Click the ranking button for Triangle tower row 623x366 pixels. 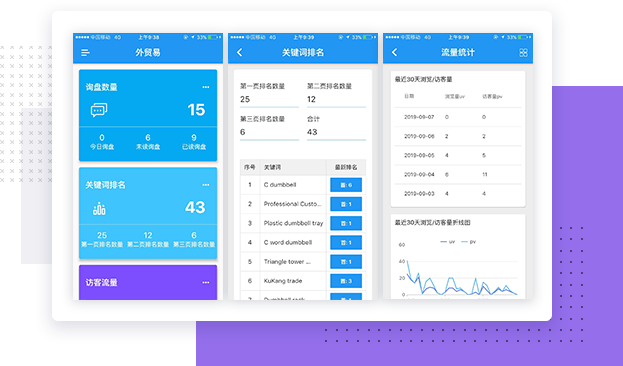[x=346, y=261]
